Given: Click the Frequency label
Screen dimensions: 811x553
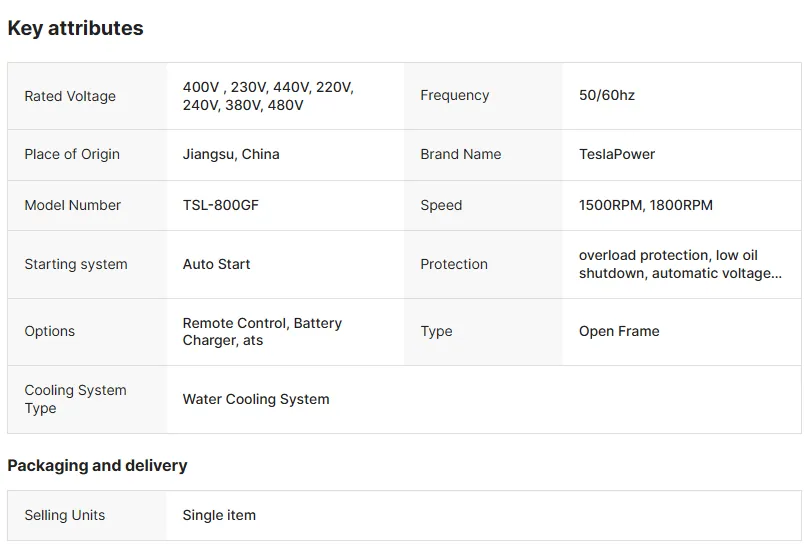Looking at the screenshot, I should (x=455, y=95).
